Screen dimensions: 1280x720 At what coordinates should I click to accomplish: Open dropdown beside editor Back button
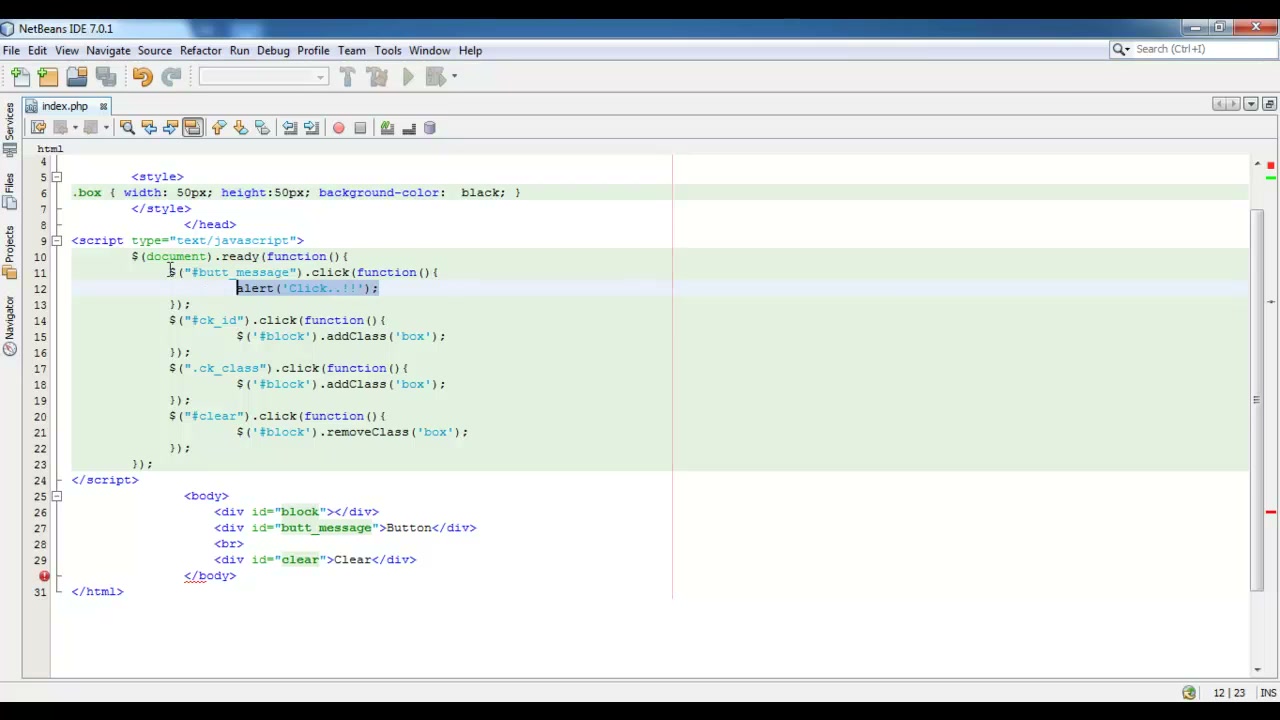(75, 128)
